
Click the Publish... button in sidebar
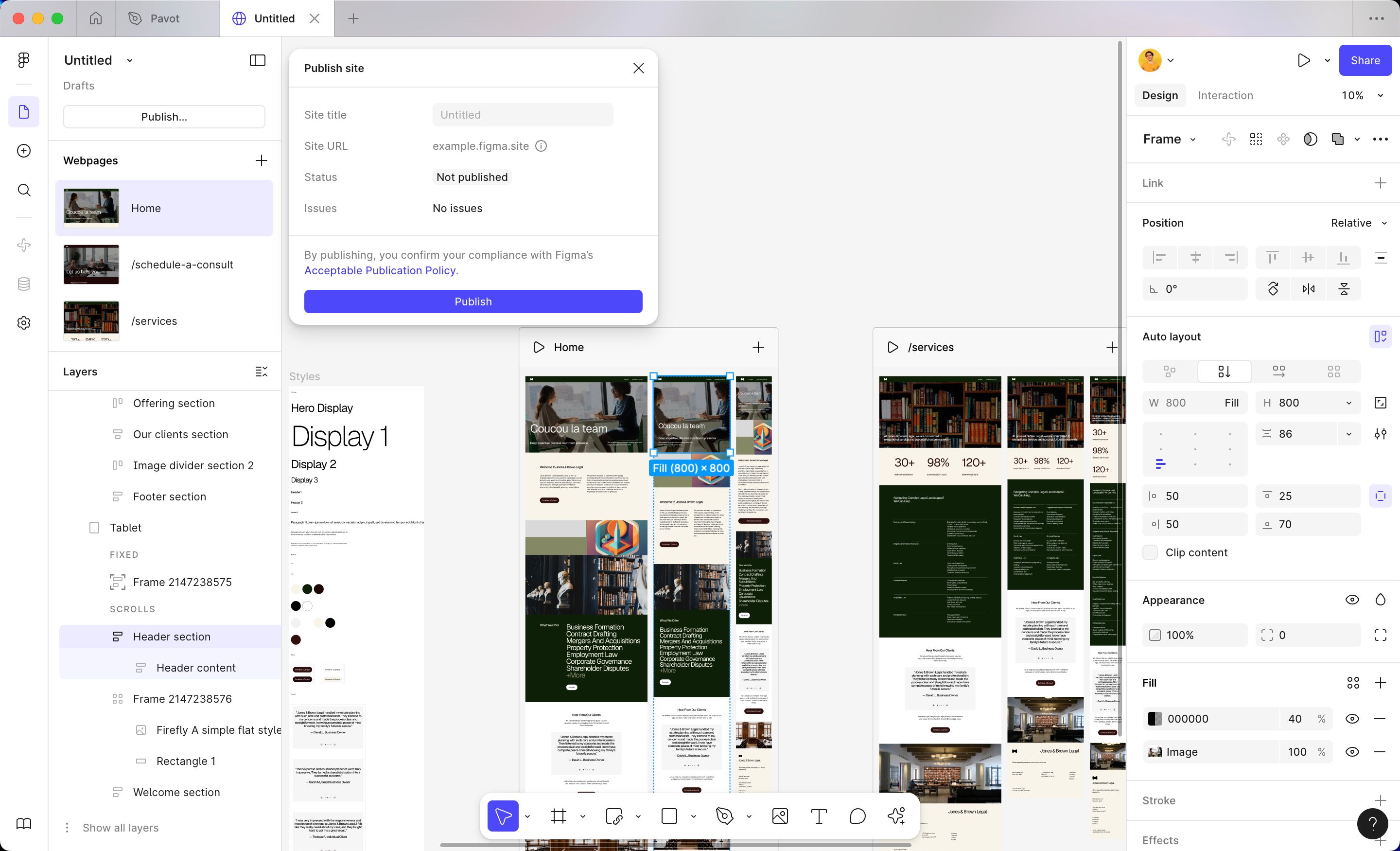[164, 117]
